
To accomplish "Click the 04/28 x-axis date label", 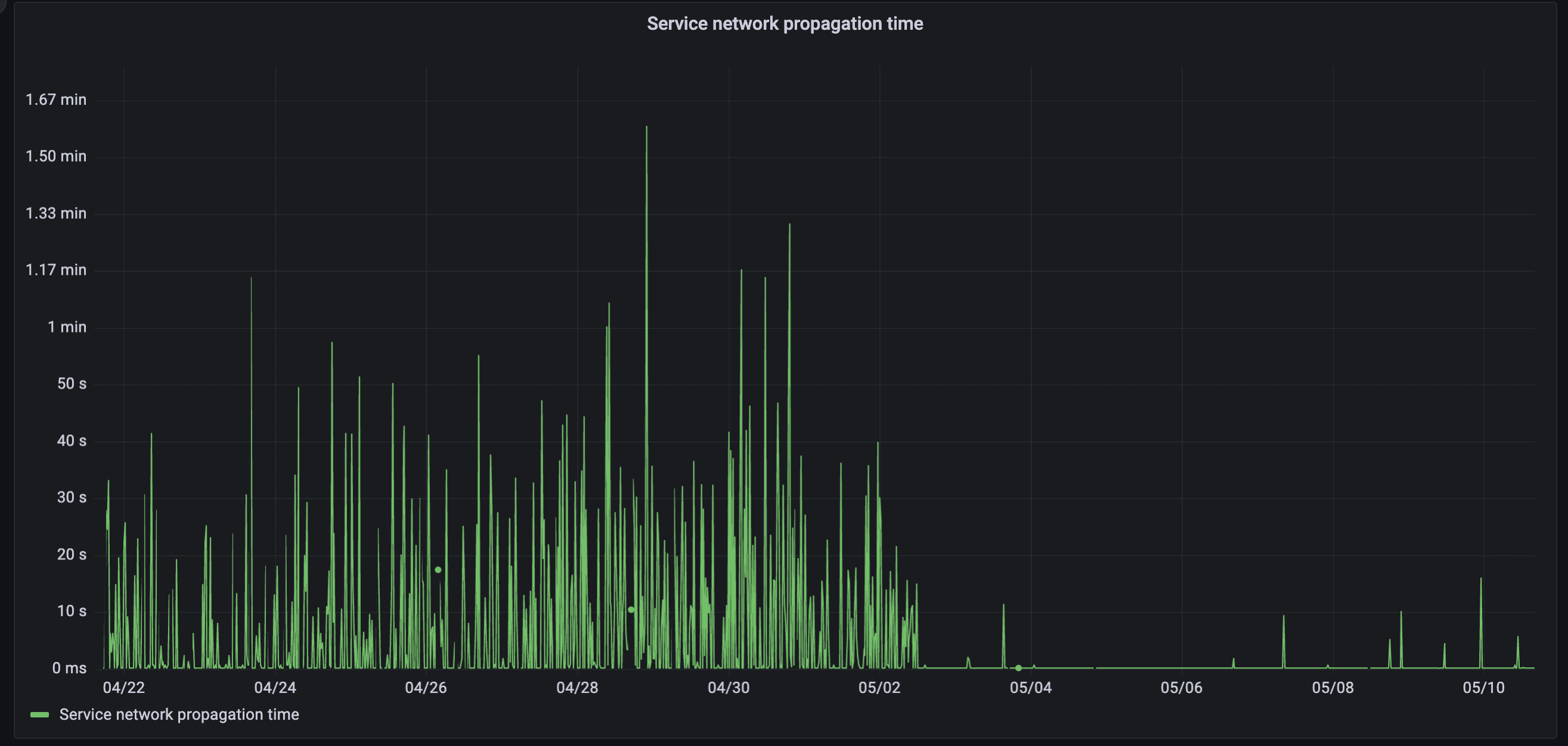I will pos(577,688).
